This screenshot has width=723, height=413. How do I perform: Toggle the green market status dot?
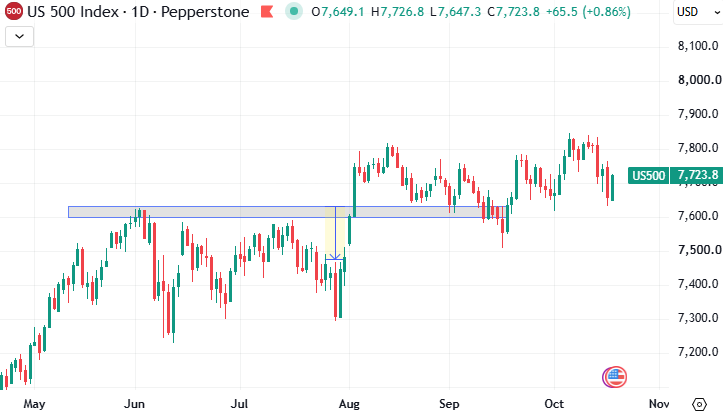point(294,11)
